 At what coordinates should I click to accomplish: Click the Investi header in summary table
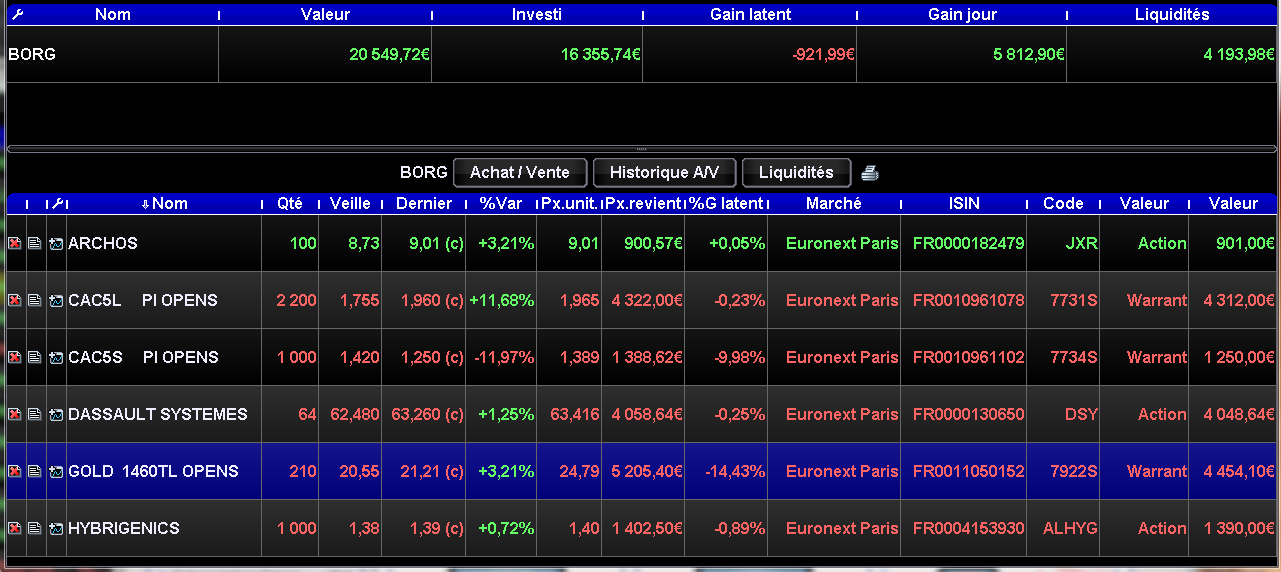click(537, 14)
